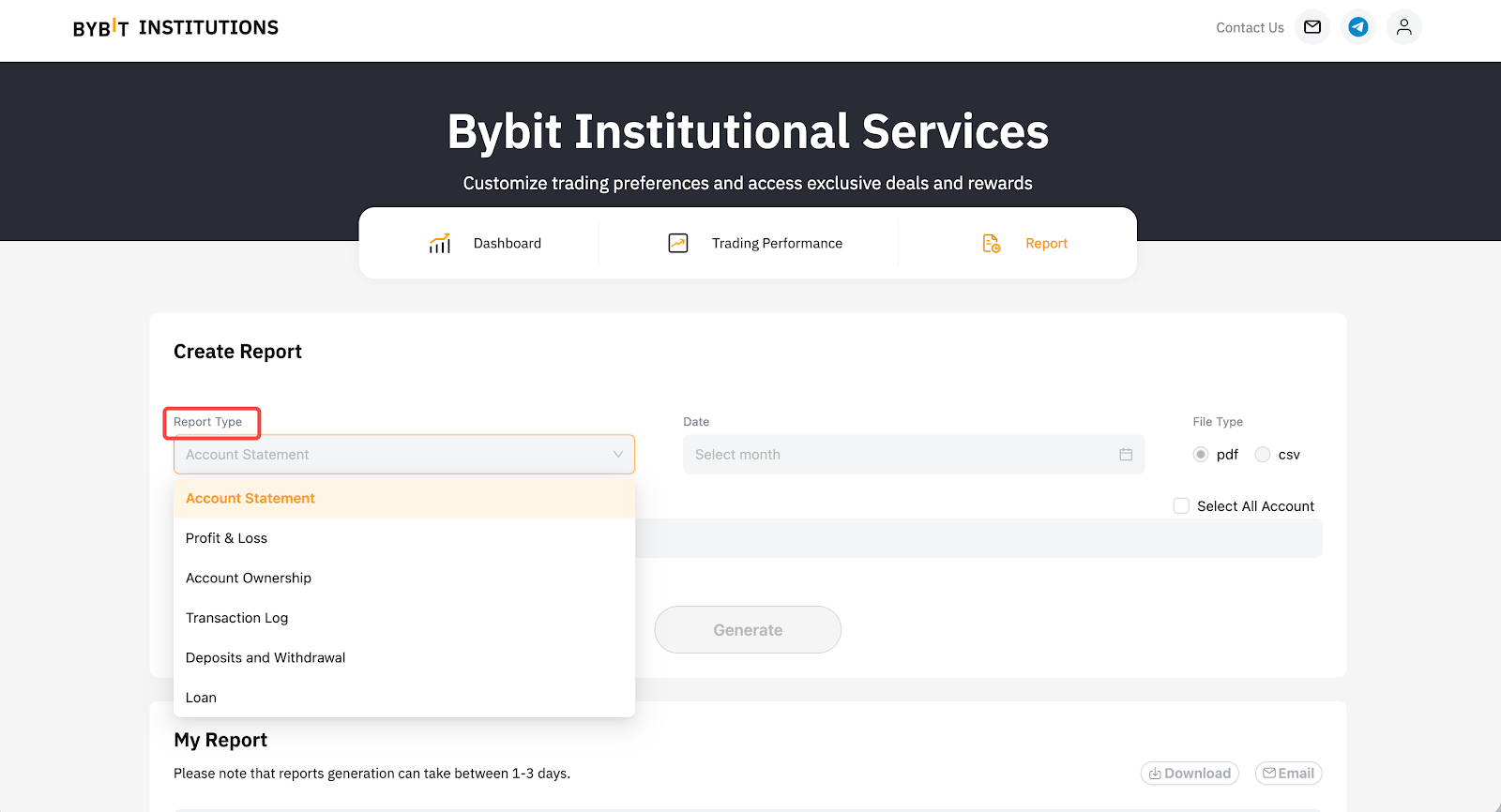Image resolution: width=1501 pixels, height=812 pixels.
Task: Collapse the Report Type dropdown chevron
Action: pos(618,455)
